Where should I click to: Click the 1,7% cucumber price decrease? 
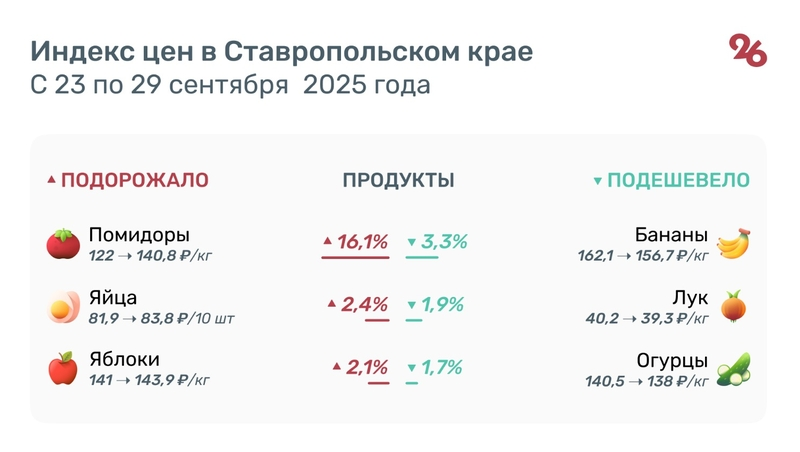[x=441, y=367]
